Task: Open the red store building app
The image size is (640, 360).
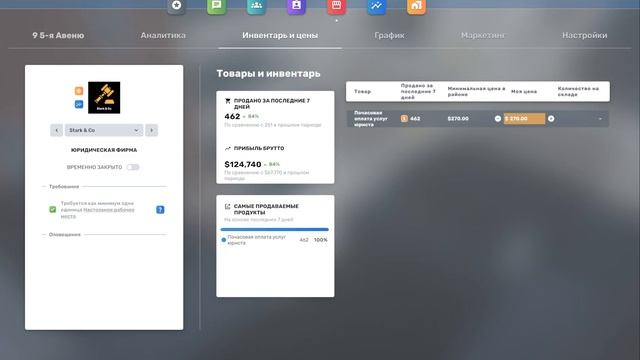Action: (x=336, y=6)
